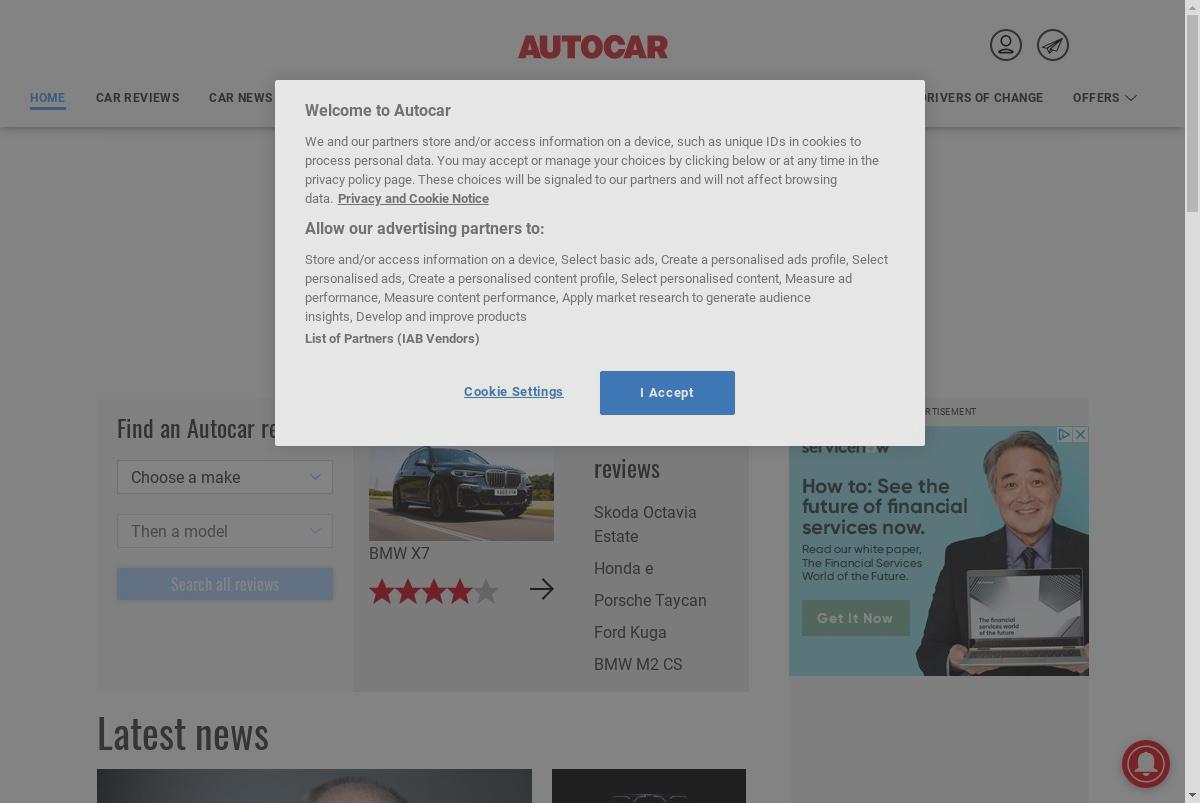
Task: Click the Latest news heading
Action: [x=183, y=734]
